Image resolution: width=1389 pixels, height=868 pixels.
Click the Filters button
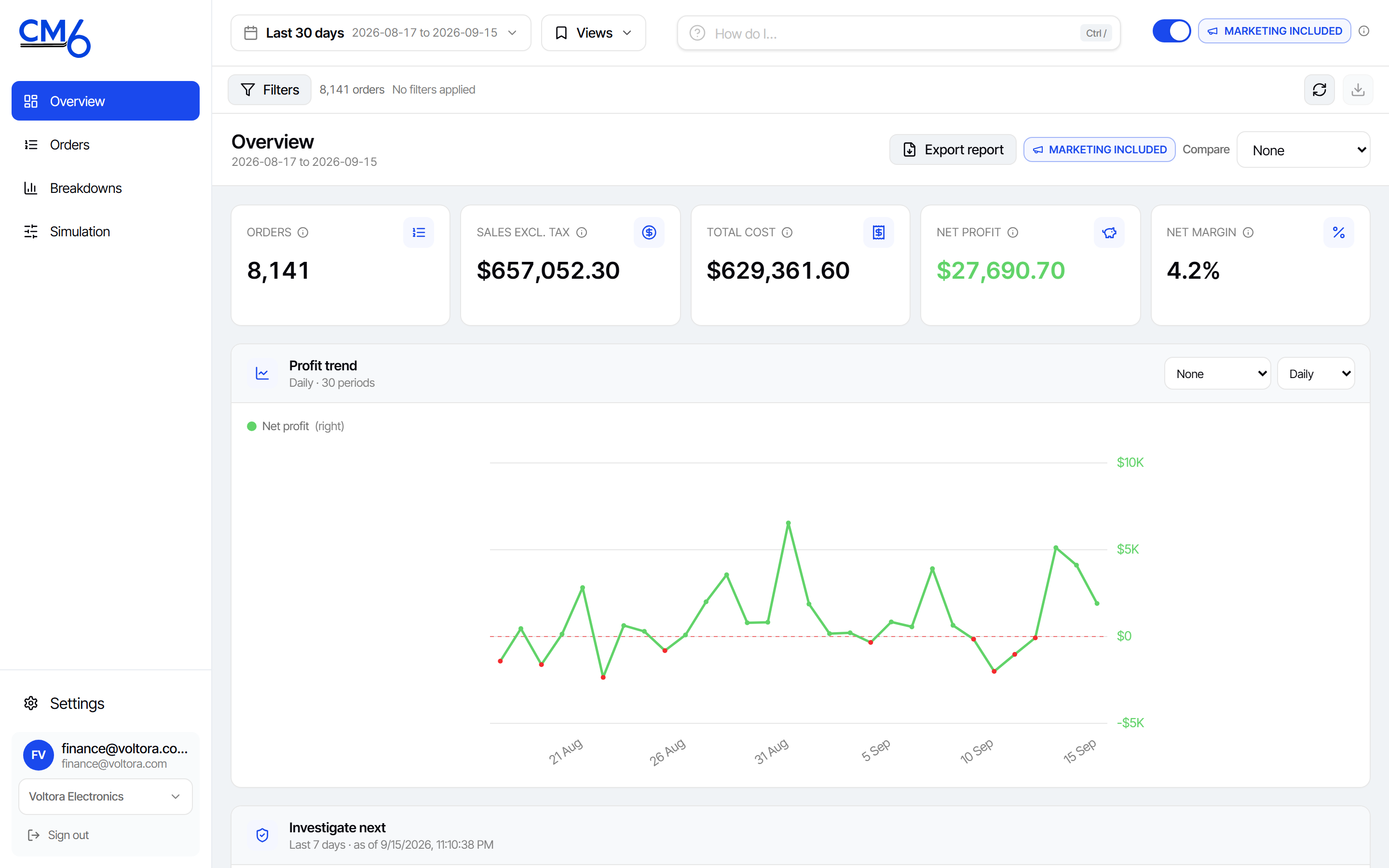tap(270, 90)
